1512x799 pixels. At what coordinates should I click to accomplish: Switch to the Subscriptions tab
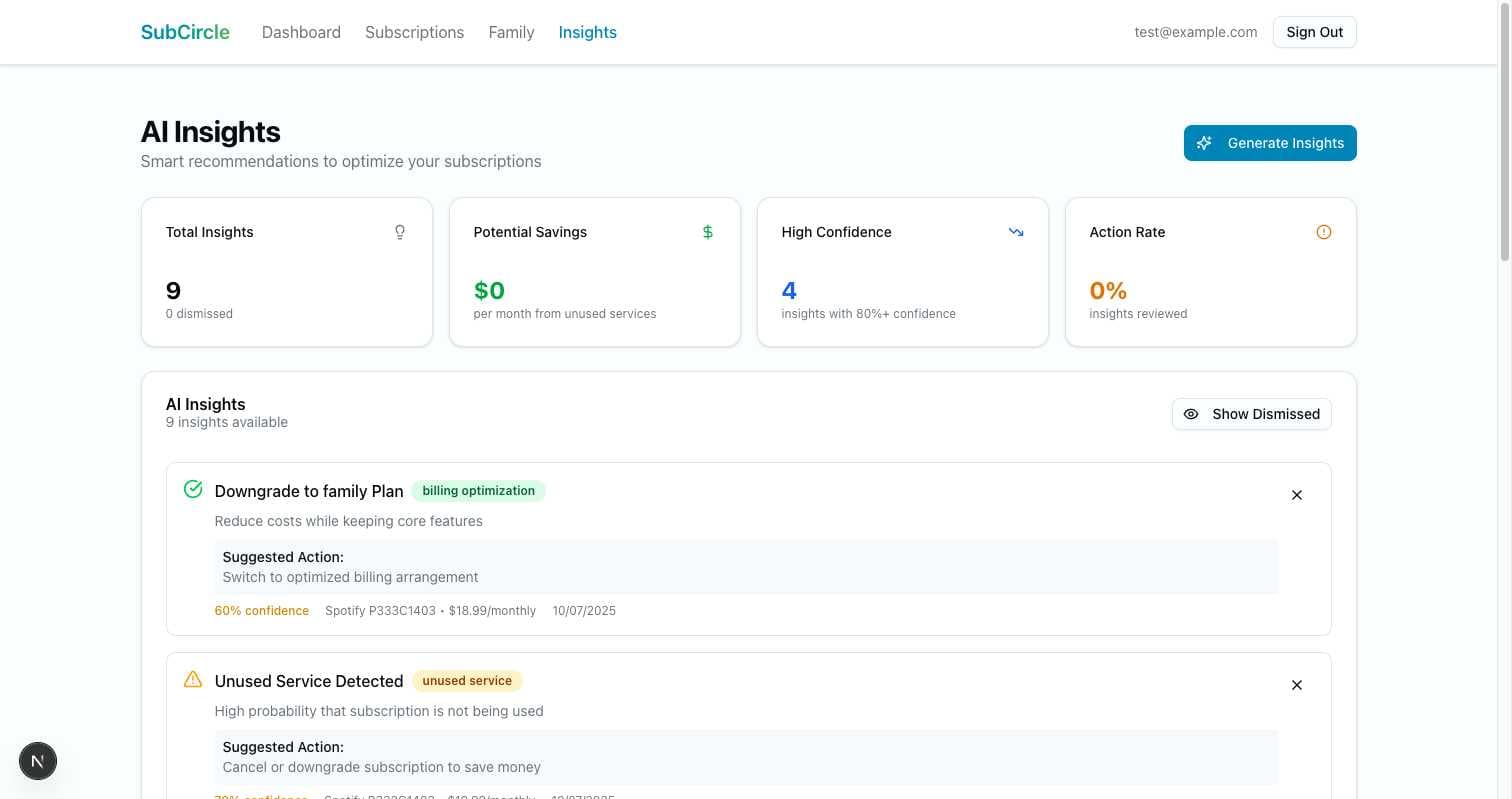[414, 32]
